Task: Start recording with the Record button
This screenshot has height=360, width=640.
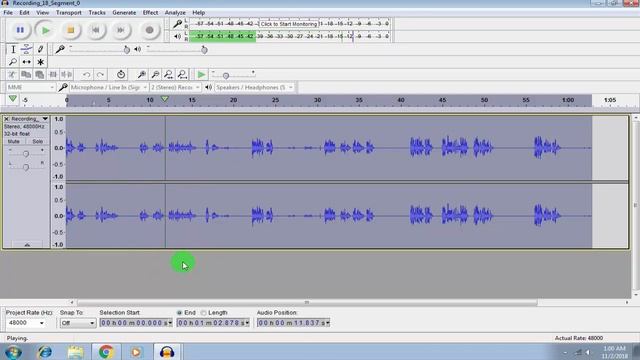Action: tap(149, 30)
